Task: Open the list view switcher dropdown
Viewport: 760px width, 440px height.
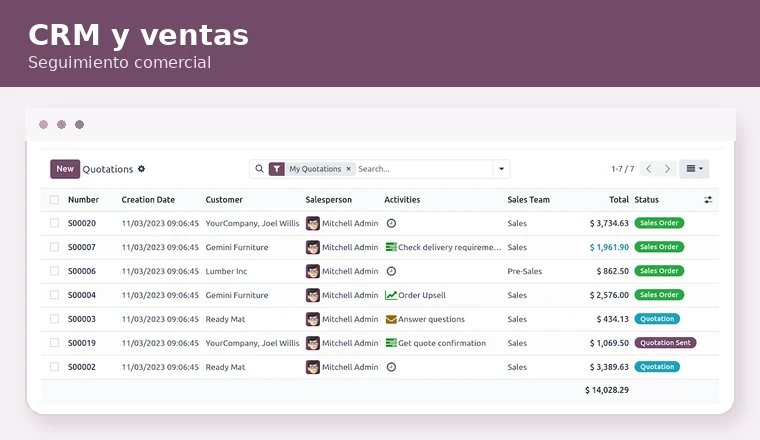Action: point(694,169)
